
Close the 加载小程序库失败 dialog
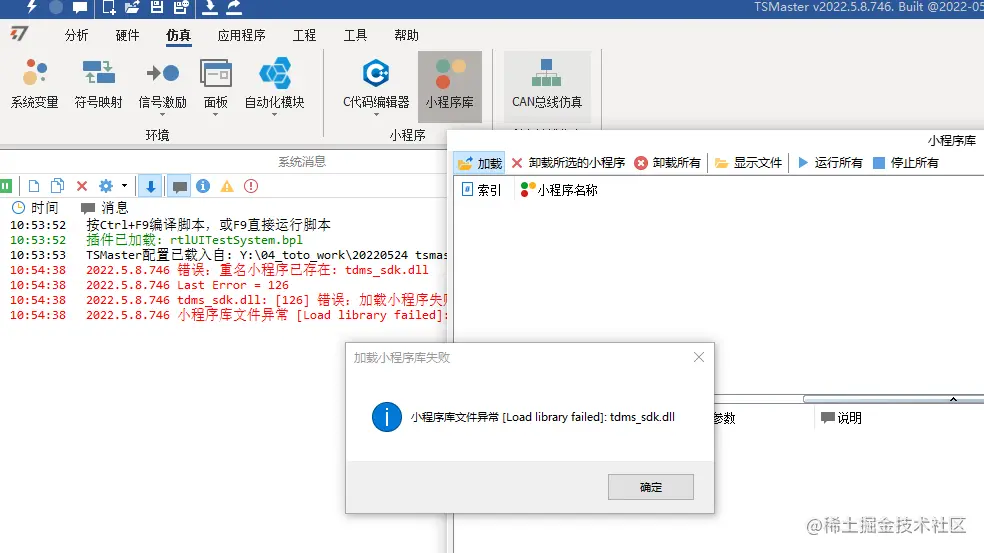click(698, 357)
